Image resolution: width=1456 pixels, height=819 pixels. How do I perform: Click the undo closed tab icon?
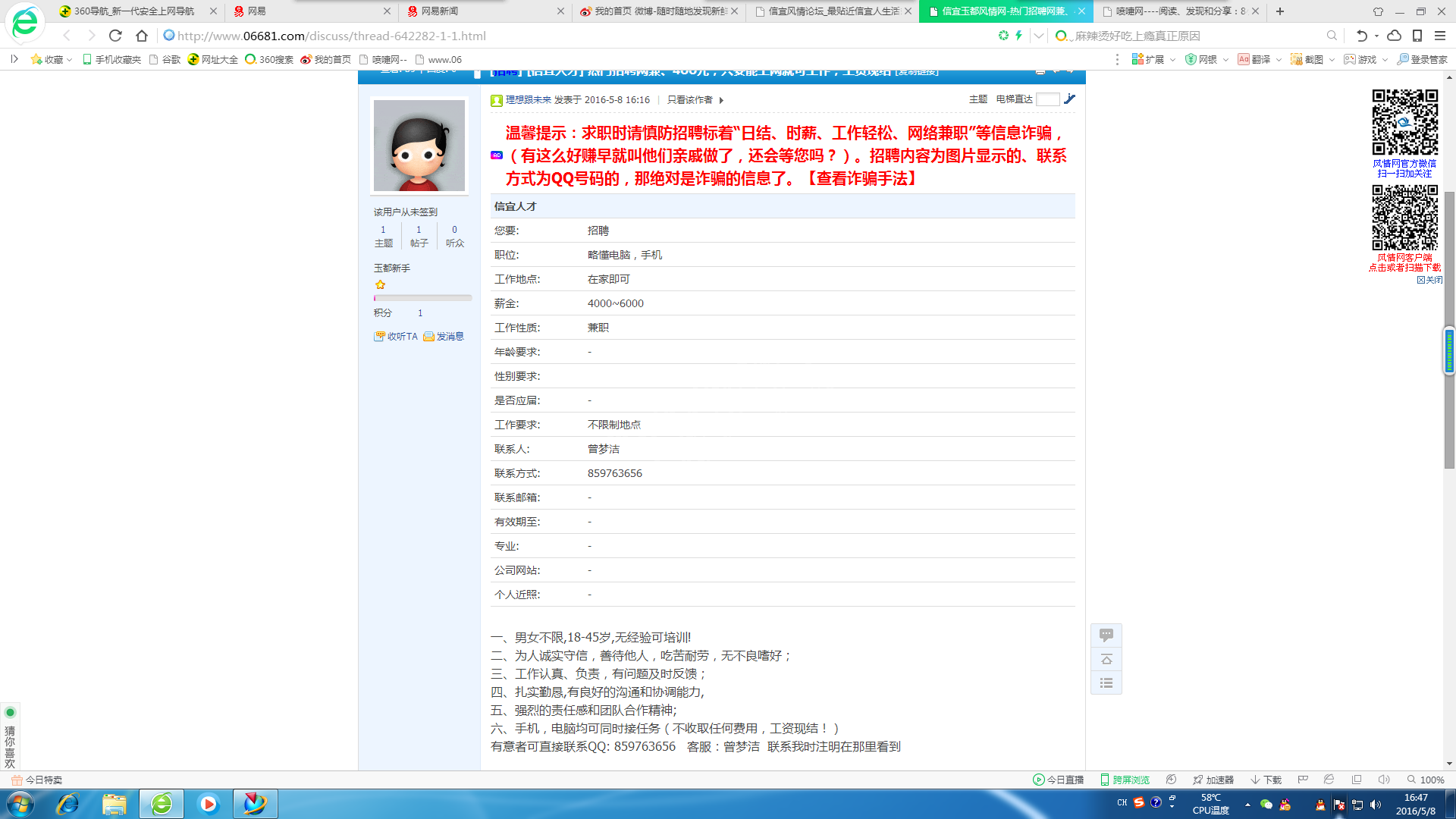(x=1362, y=36)
